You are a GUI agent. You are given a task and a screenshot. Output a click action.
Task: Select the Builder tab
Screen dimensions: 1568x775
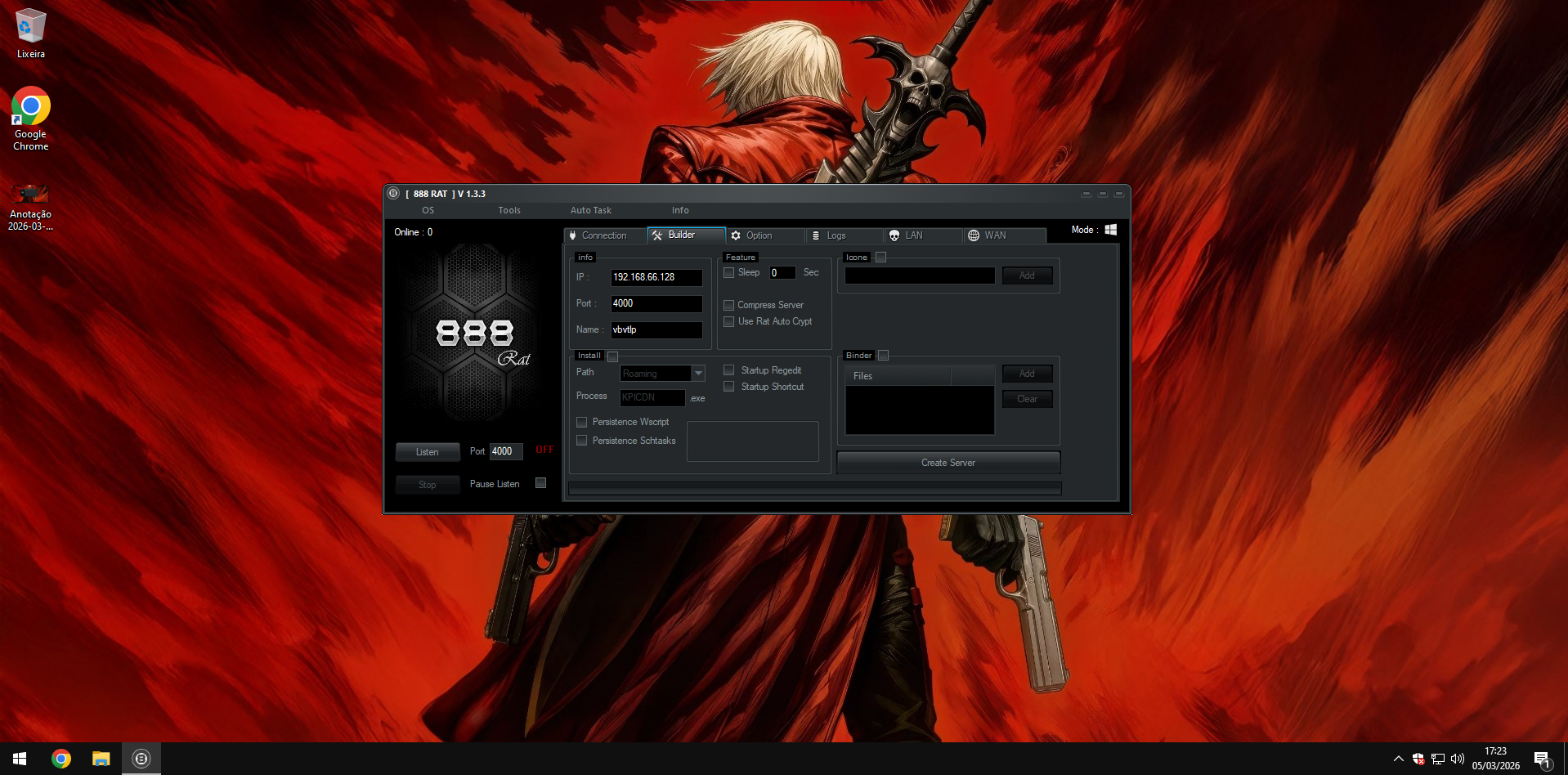pos(686,235)
